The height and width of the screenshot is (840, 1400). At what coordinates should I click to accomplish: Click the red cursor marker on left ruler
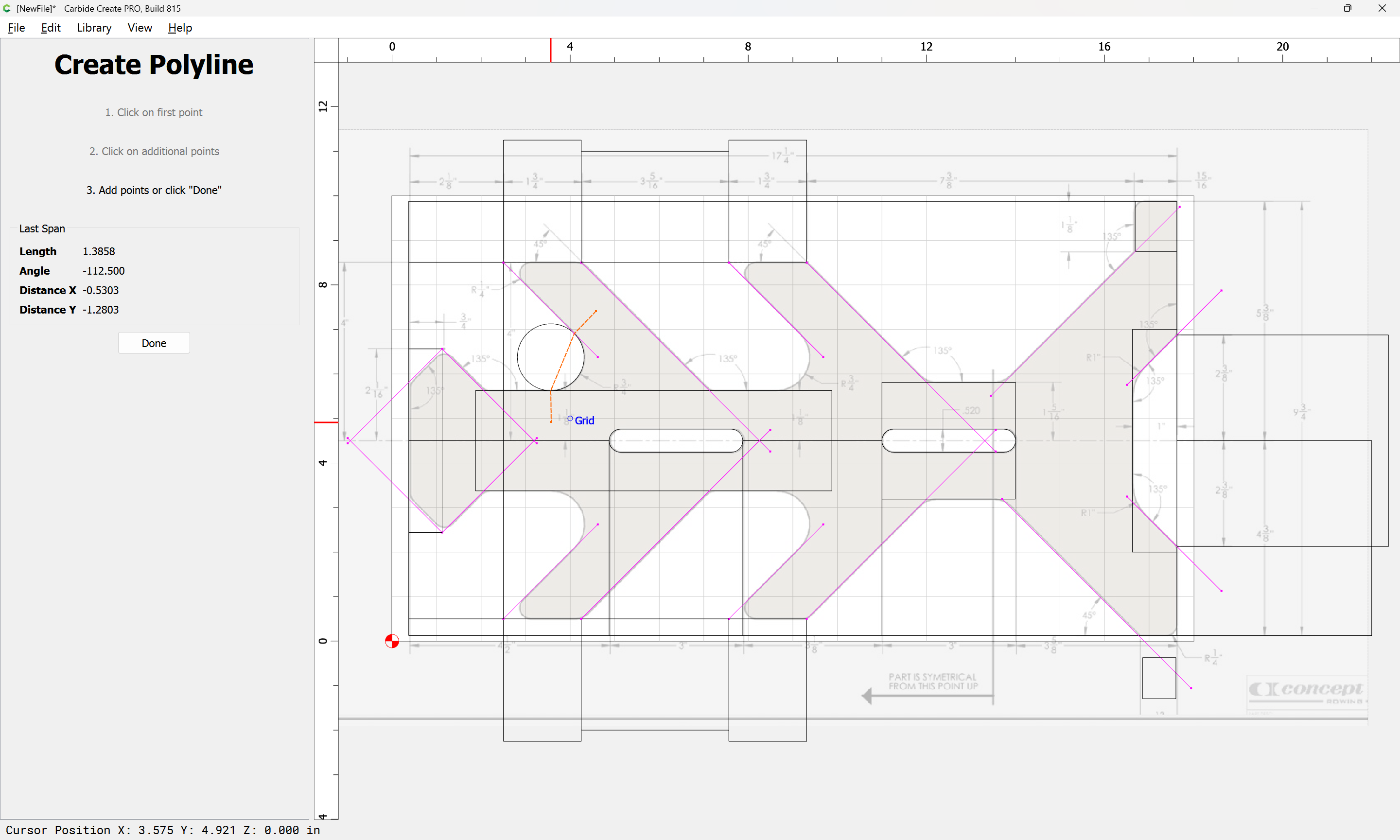(x=327, y=422)
